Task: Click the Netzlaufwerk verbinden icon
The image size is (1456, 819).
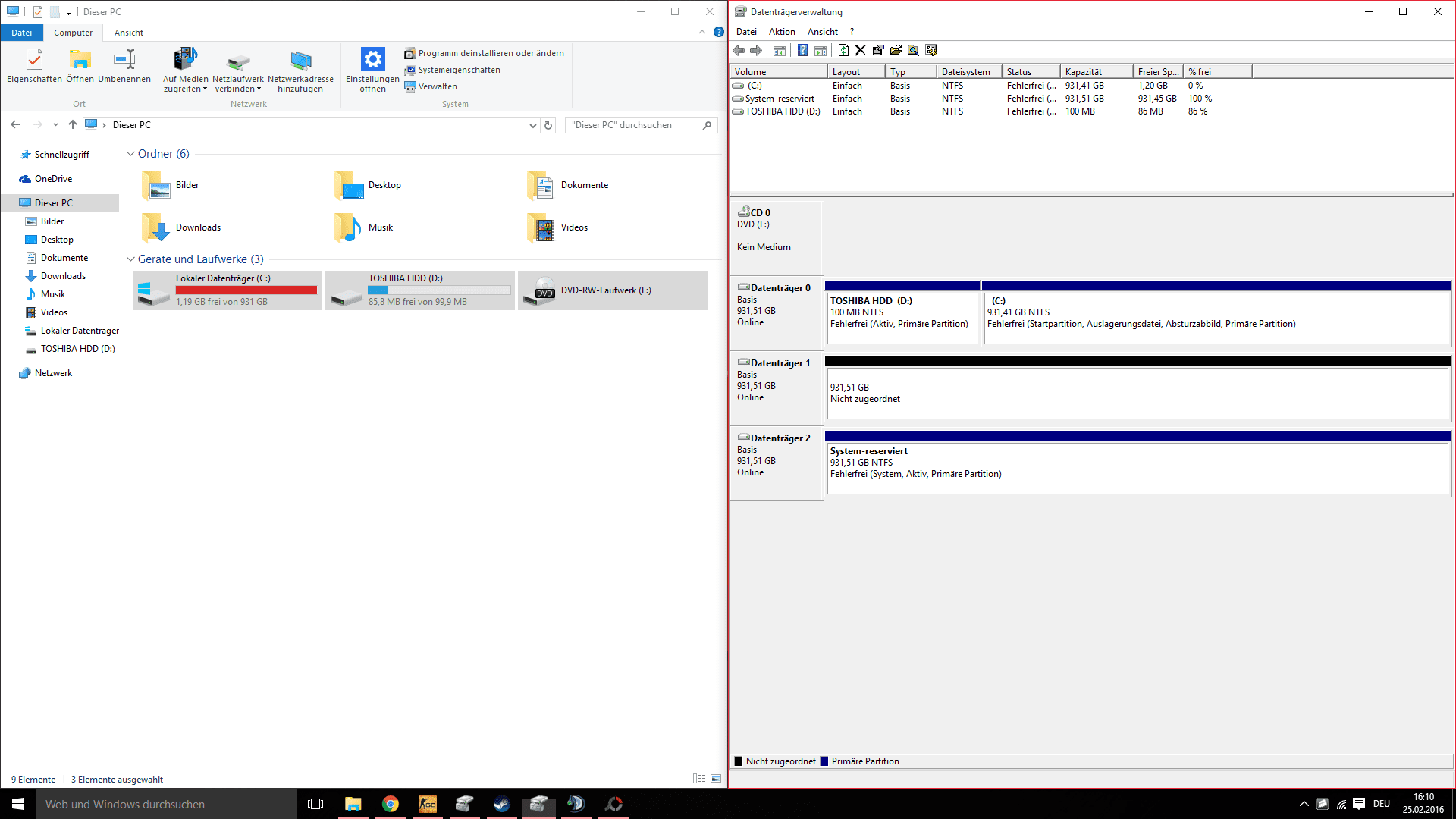Action: [238, 61]
